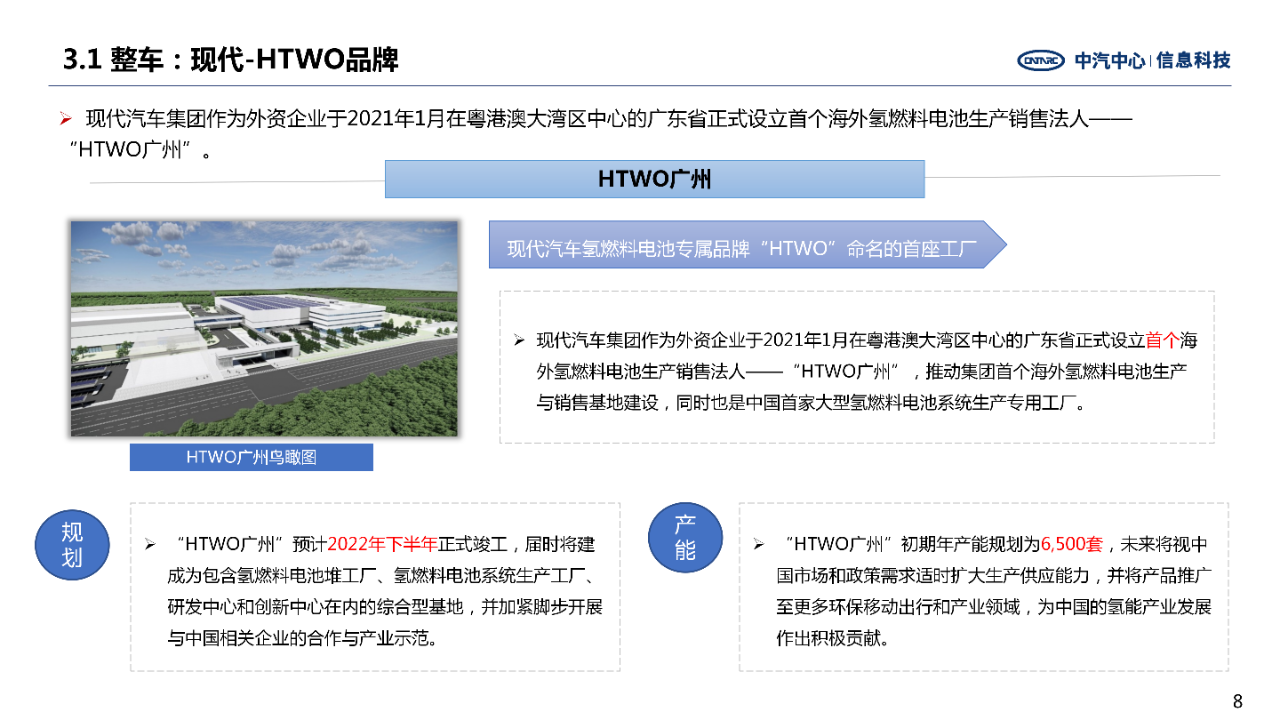Click the blue 产能 circle badge
Viewport: 1280px width, 720px height.
tap(685, 538)
